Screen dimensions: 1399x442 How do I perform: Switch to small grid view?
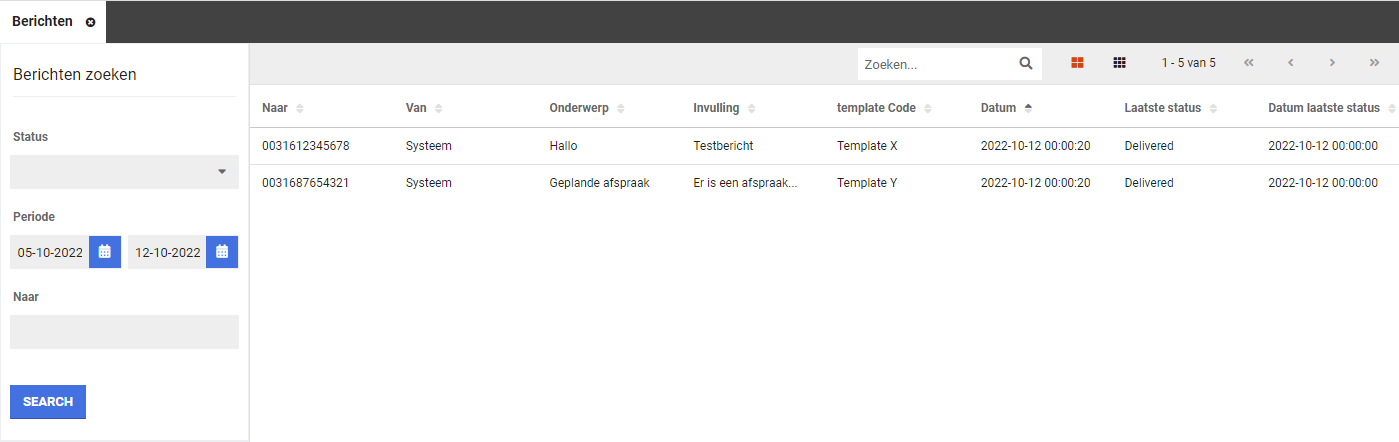click(1119, 63)
